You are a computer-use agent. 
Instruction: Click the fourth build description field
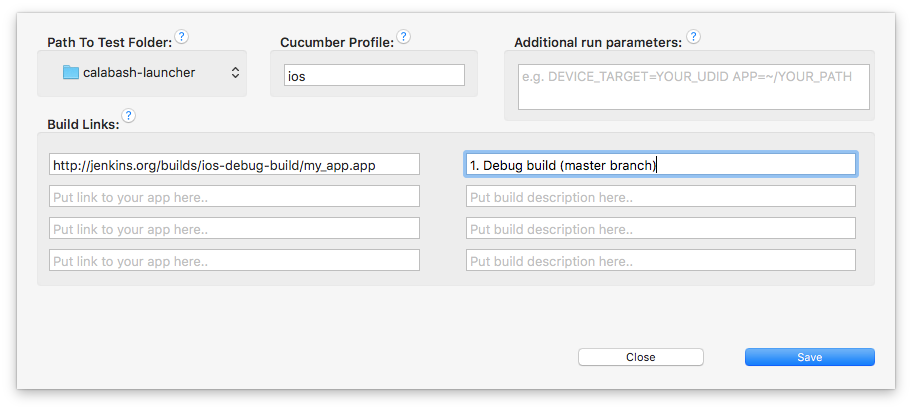661,260
